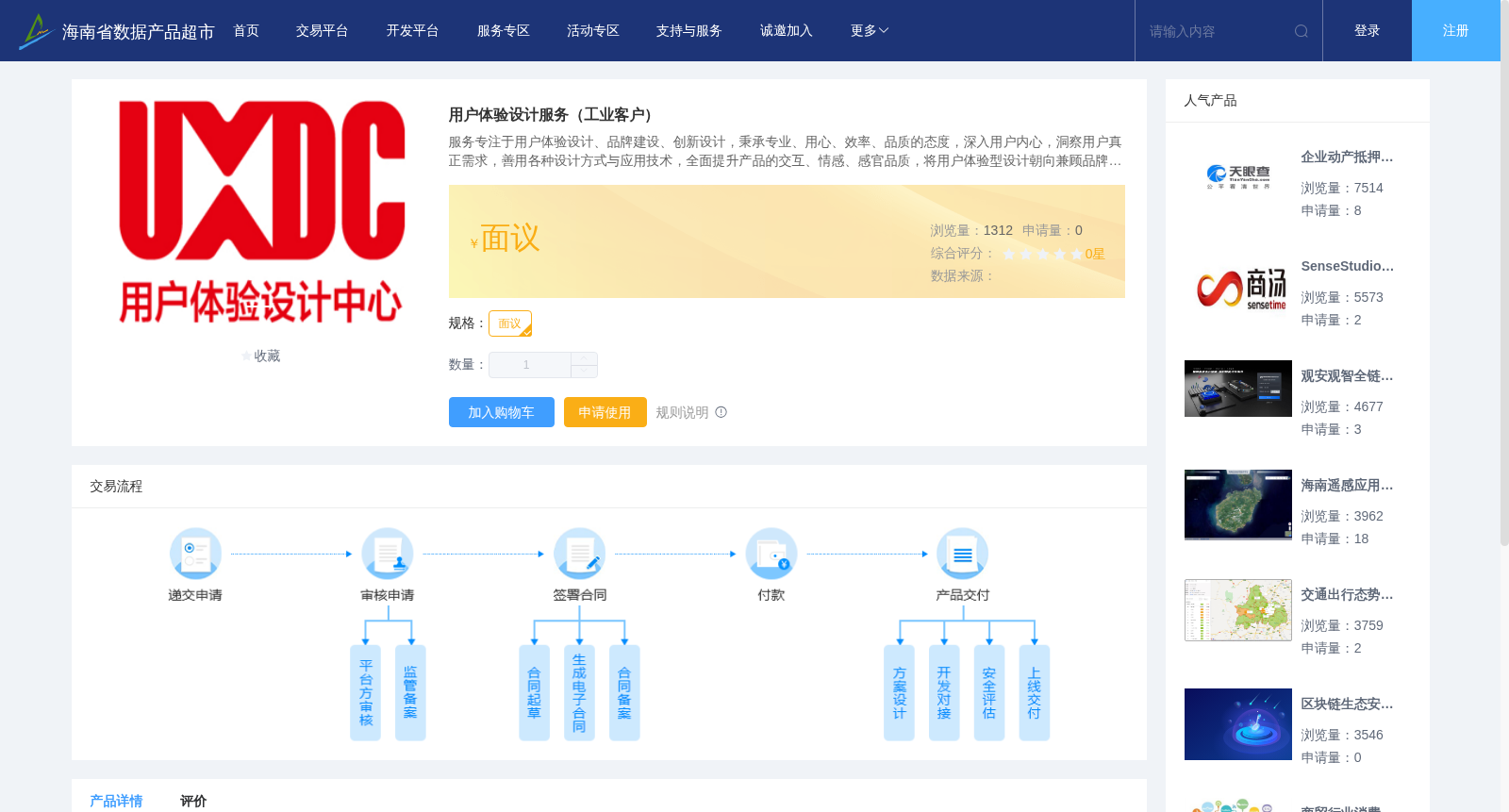Click the 合同起草 sub-step box

[534, 692]
